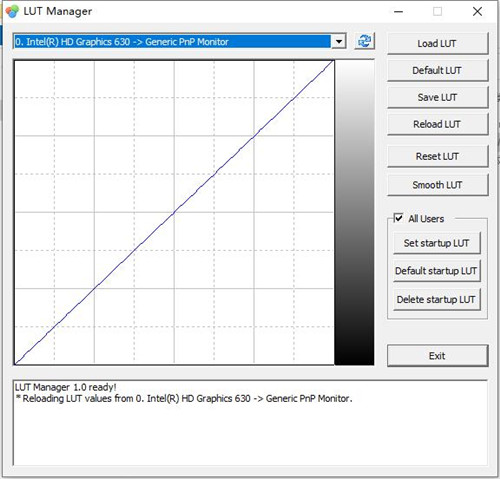This screenshot has height=479, width=500.
Task: Click the 'LUT Manager 1.0 ready!' log line
Action: (66, 387)
